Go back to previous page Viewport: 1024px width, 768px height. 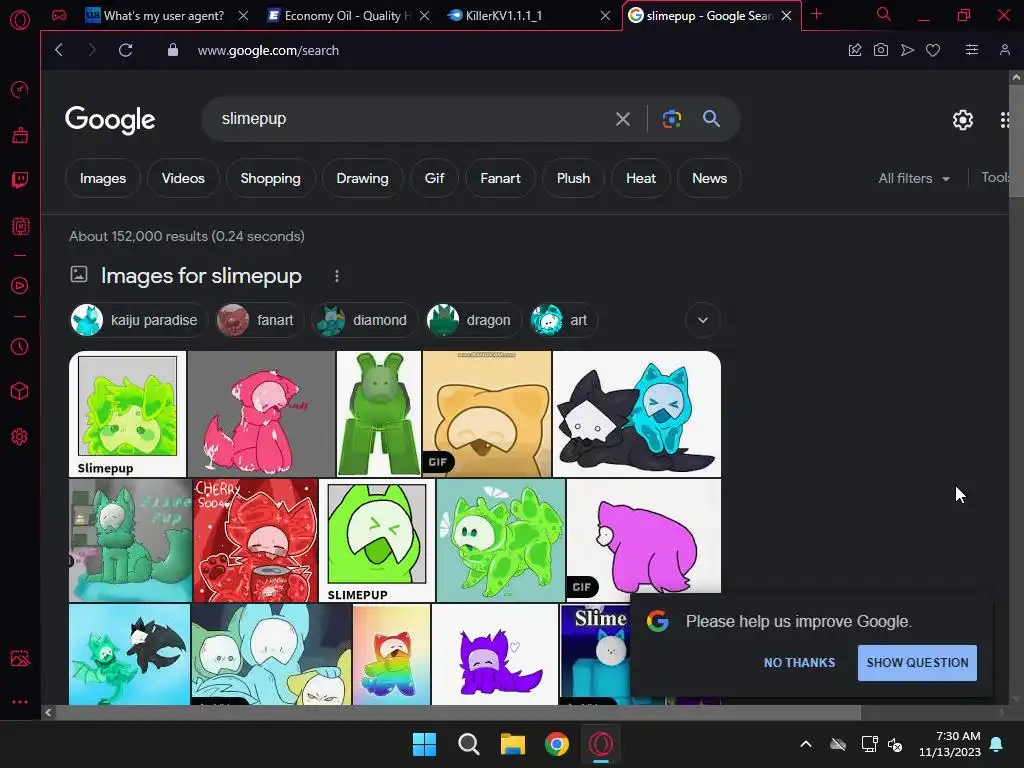coord(59,50)
